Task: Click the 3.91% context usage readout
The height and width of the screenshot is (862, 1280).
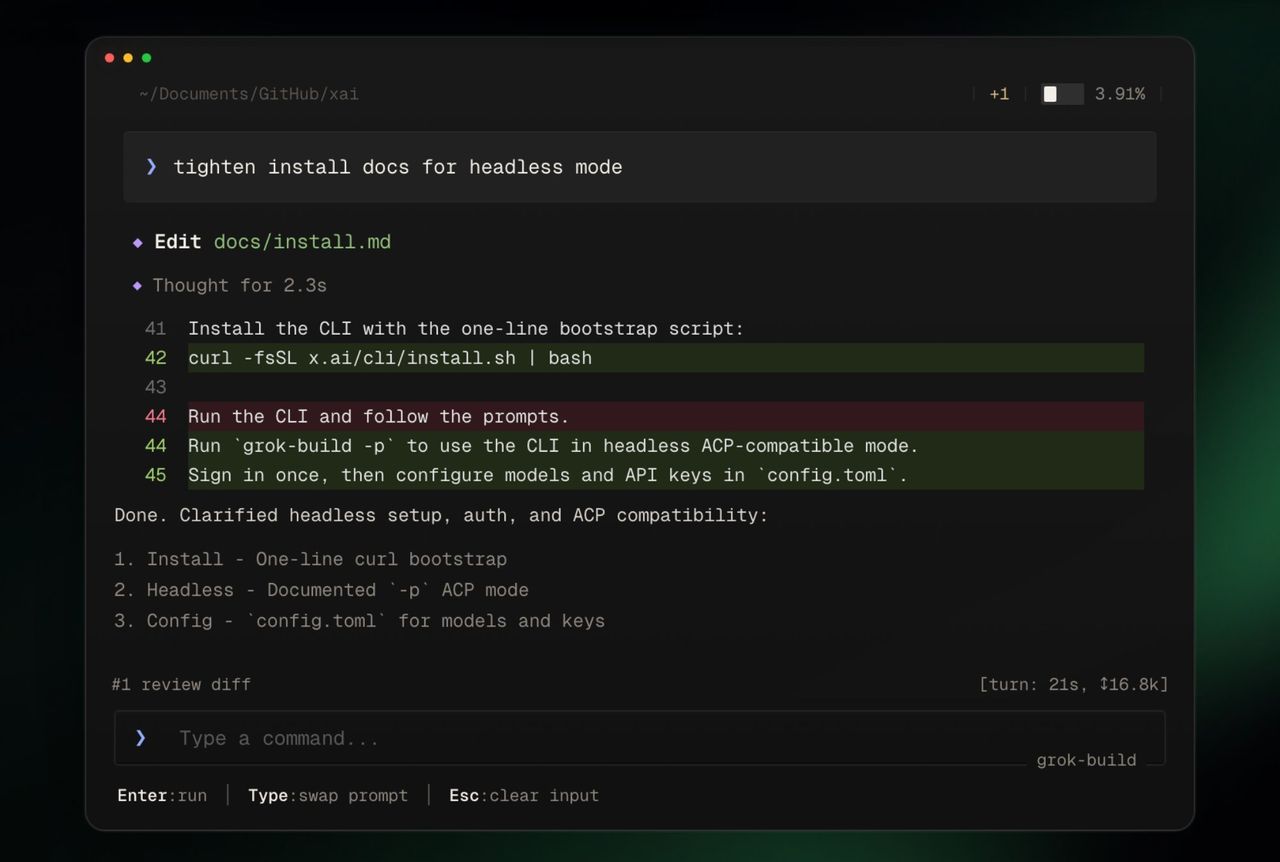Action: tap(1120, 94)
